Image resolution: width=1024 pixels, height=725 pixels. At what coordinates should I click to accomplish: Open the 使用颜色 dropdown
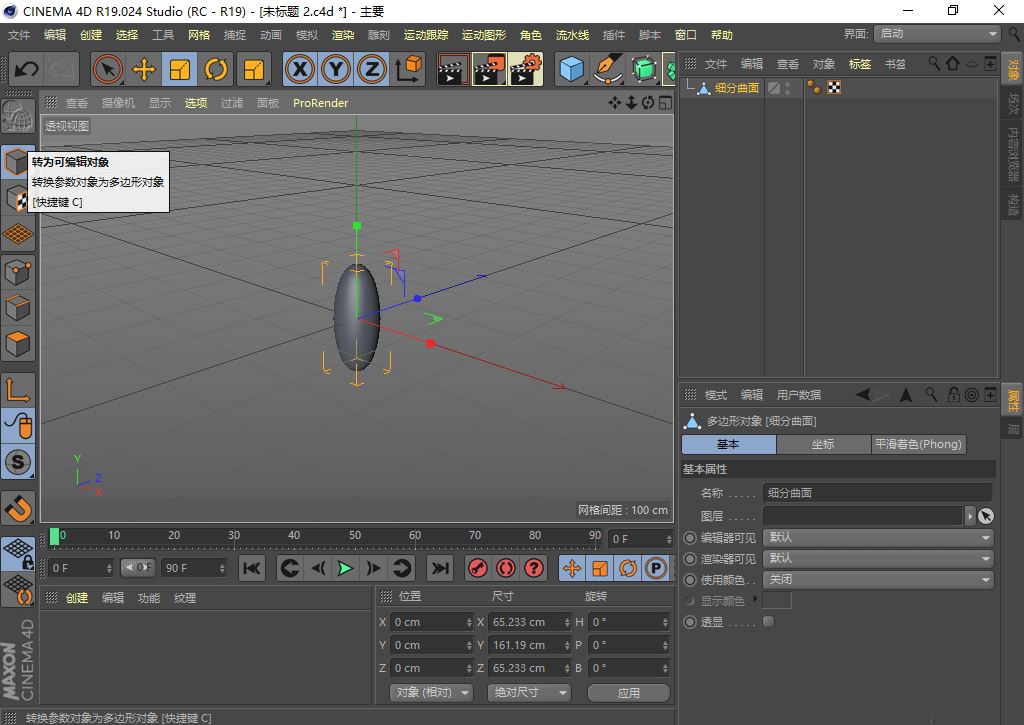878,580
